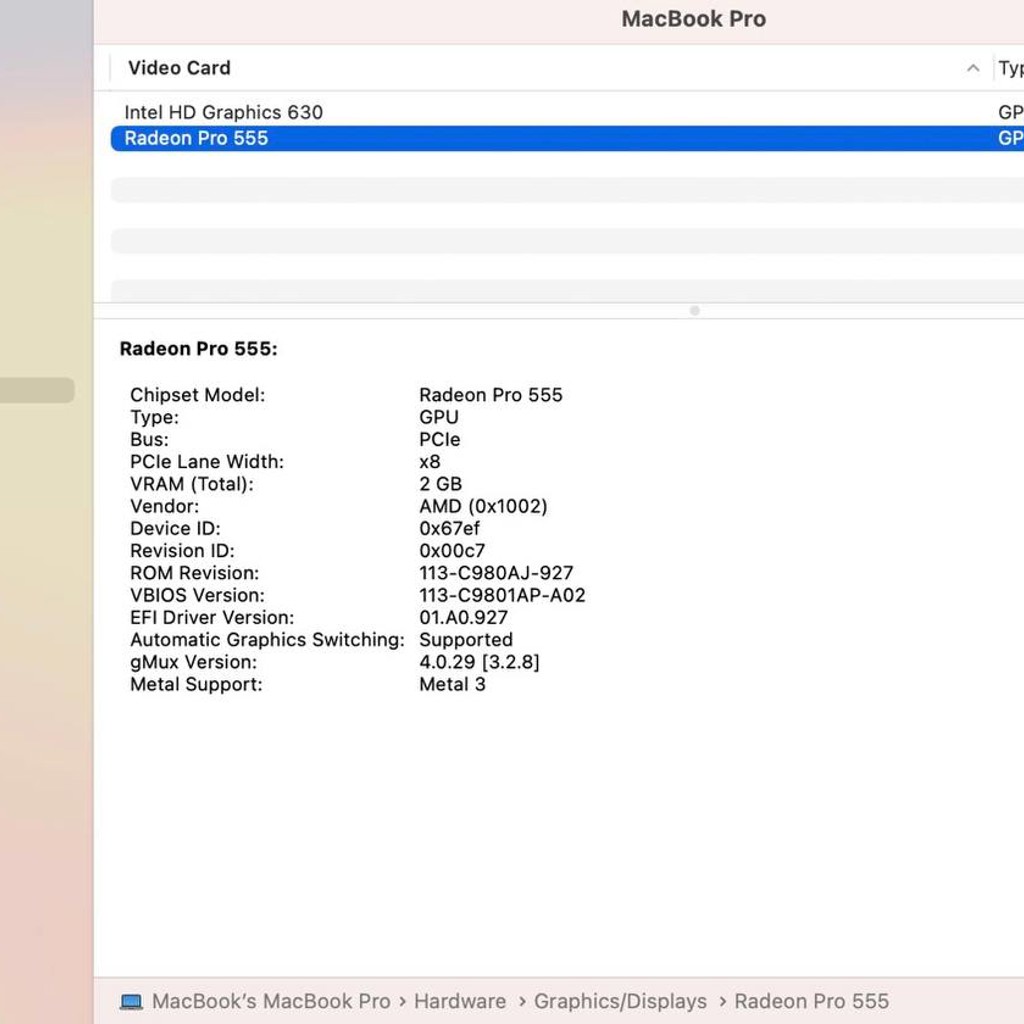Click the VRAM (Total) value 2 GB
This screenshot has height=1024, width=1024.
(x=440, y=484)
